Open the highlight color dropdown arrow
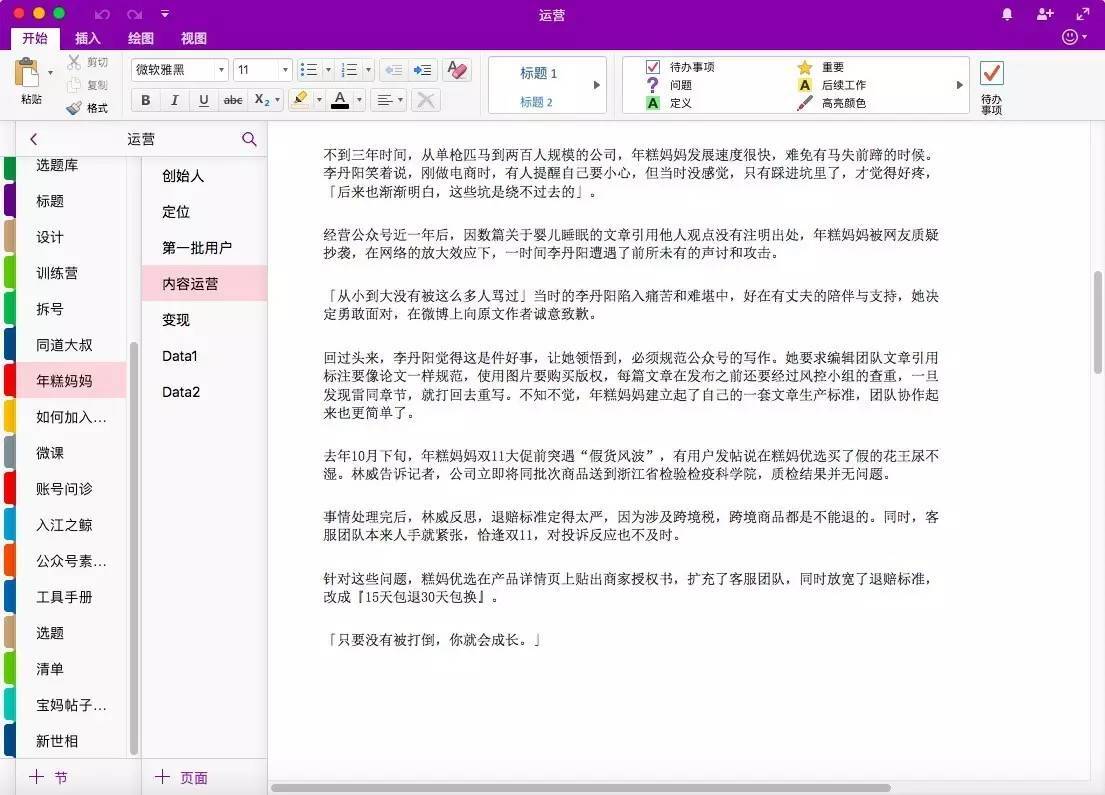 (x=319, y=100)
